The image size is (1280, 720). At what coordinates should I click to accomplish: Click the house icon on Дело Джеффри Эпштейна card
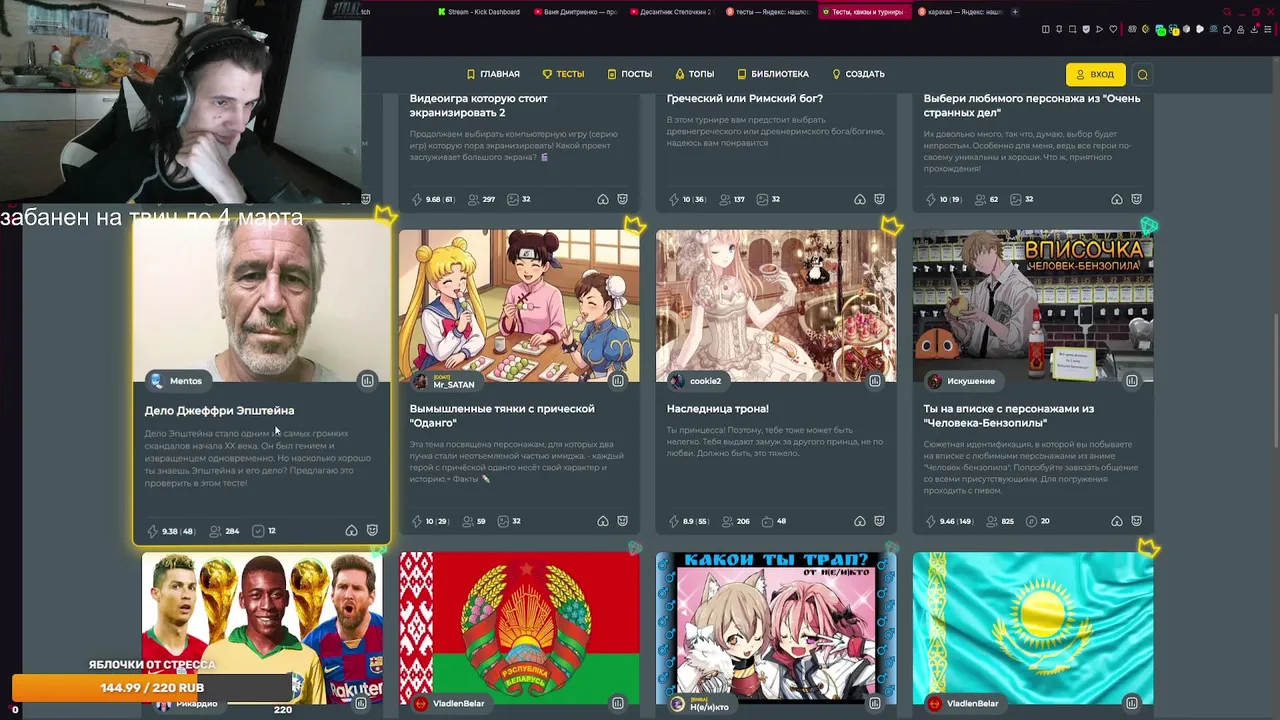(x=351, y=531)
